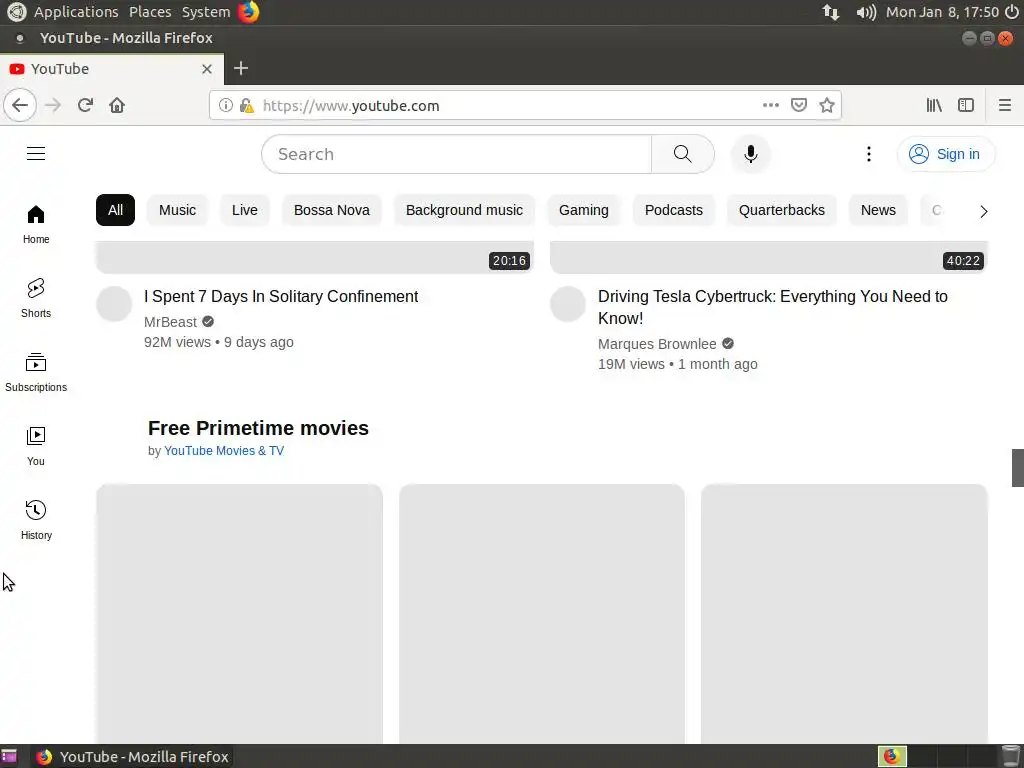This screenshot has width=1024, height=768.
Task: Open the middle Free Primetime movie thumbnail
Action: [x=541, y=613]
